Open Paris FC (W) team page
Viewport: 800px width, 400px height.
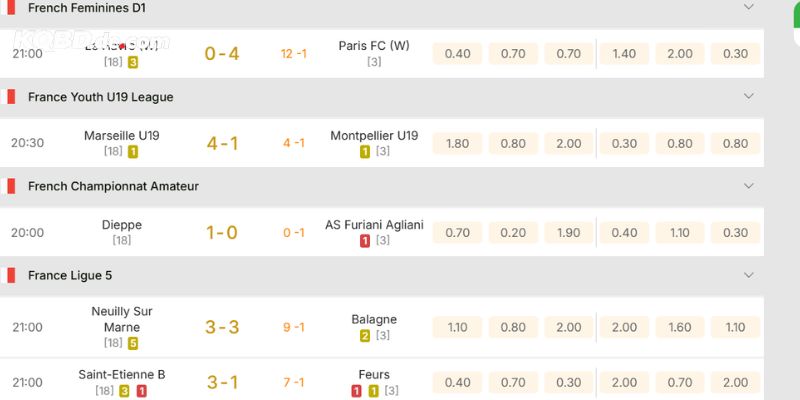(374, 45)
